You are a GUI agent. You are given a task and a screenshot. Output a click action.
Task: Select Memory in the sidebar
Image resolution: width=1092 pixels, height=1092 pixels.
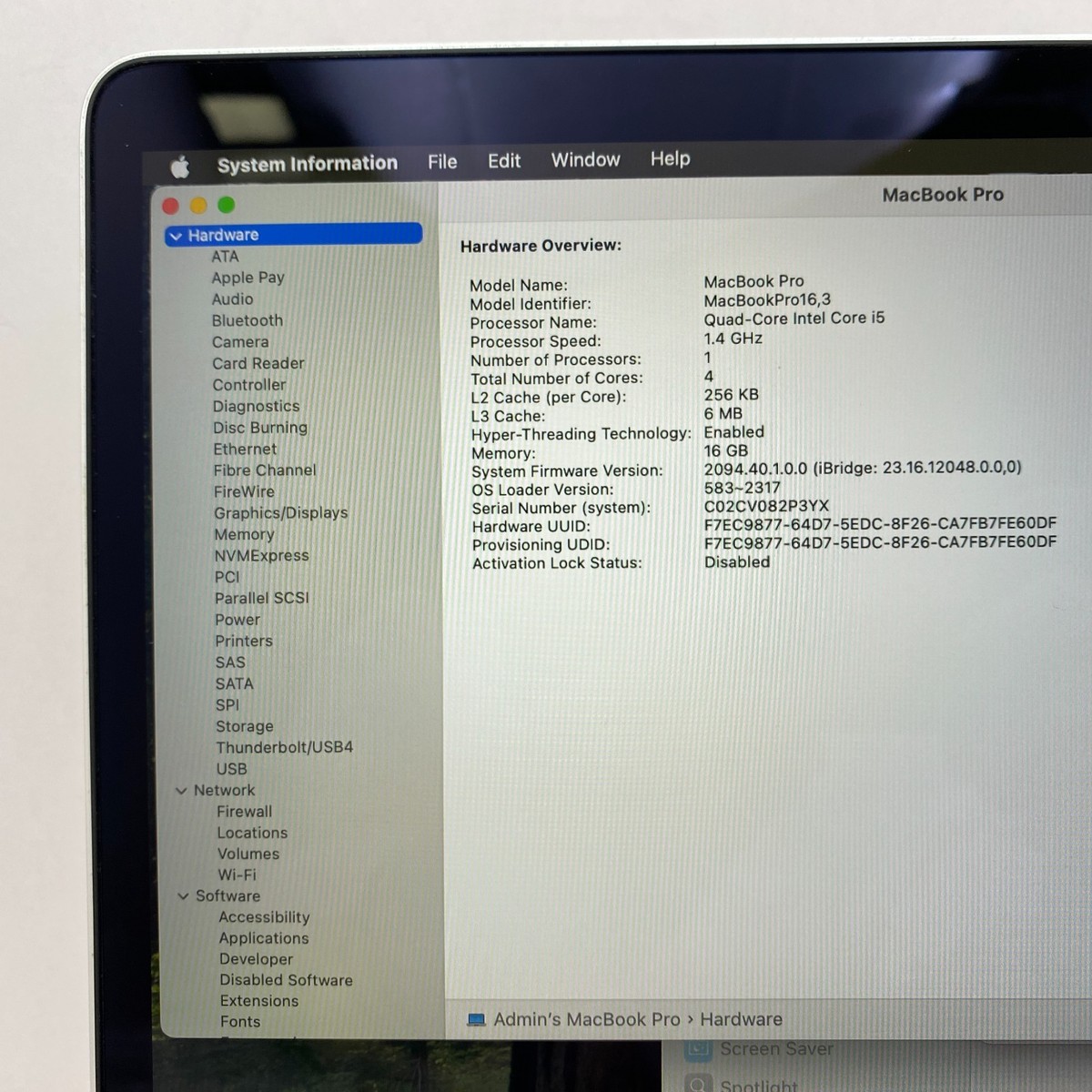pyautogui.click(x=244, y=535)
